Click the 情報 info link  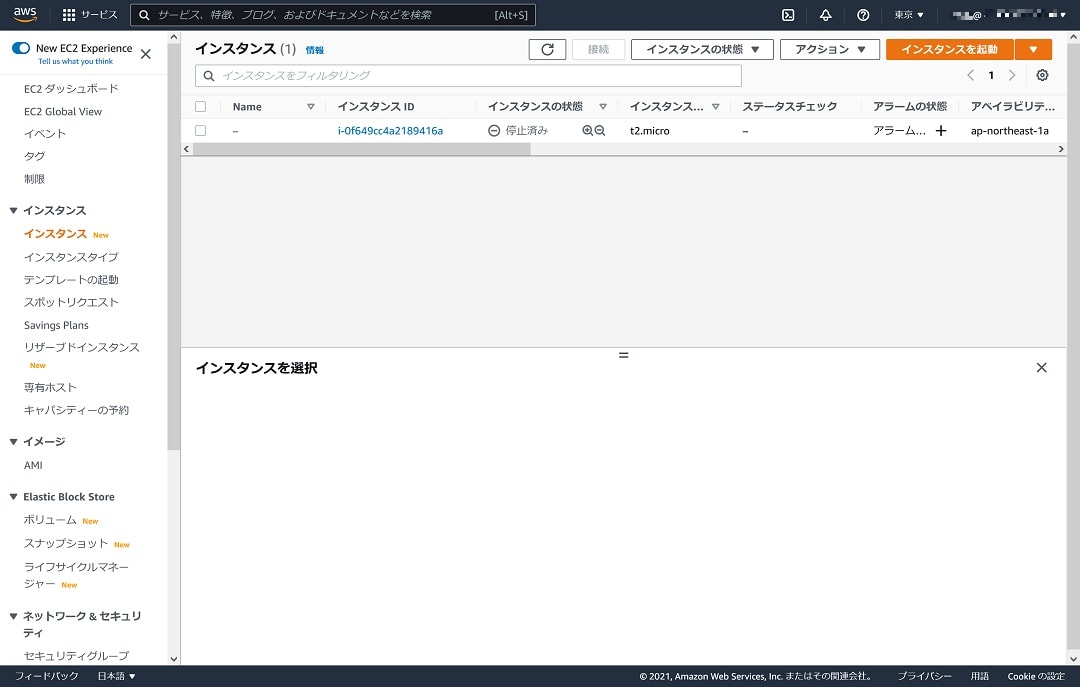315,50
